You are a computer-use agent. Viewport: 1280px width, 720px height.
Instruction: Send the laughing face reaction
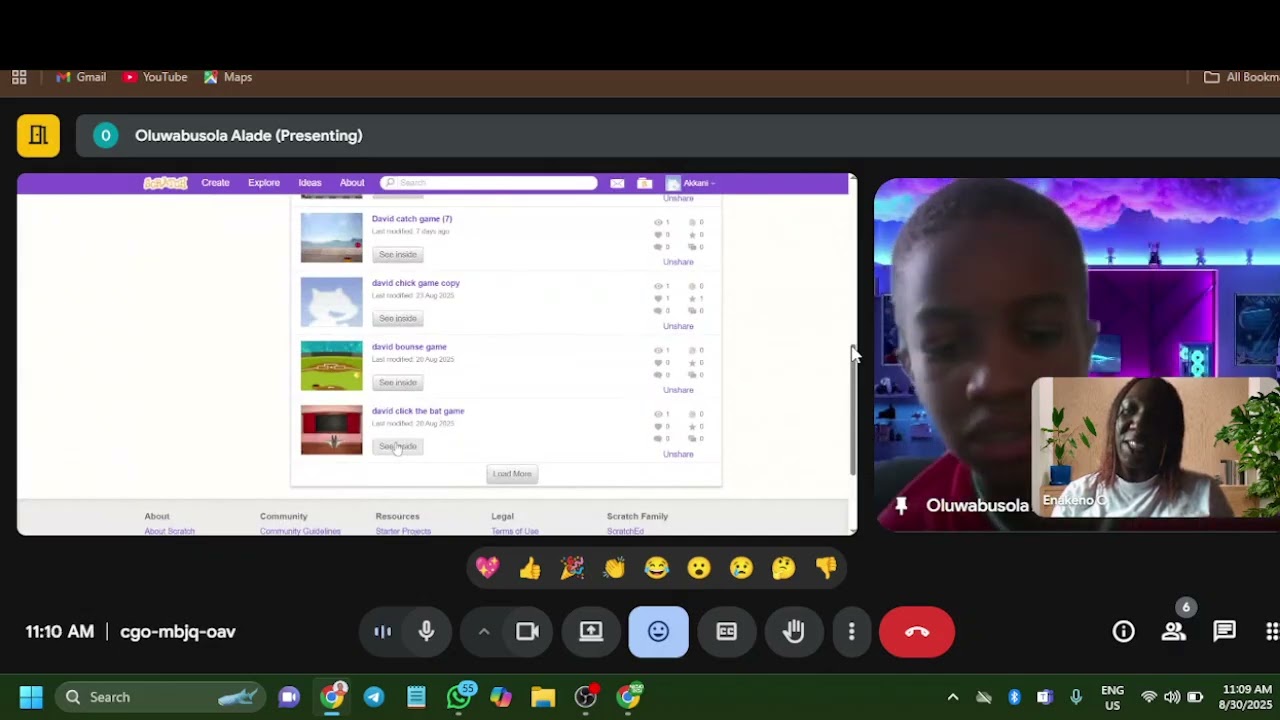point(657,568)
